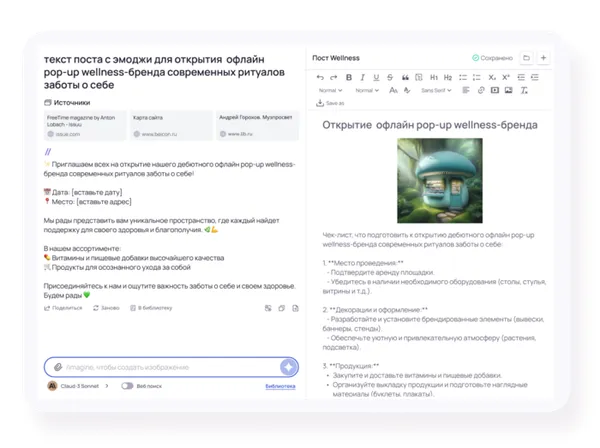Focus the /imagine prompt input field

[171, 367]
